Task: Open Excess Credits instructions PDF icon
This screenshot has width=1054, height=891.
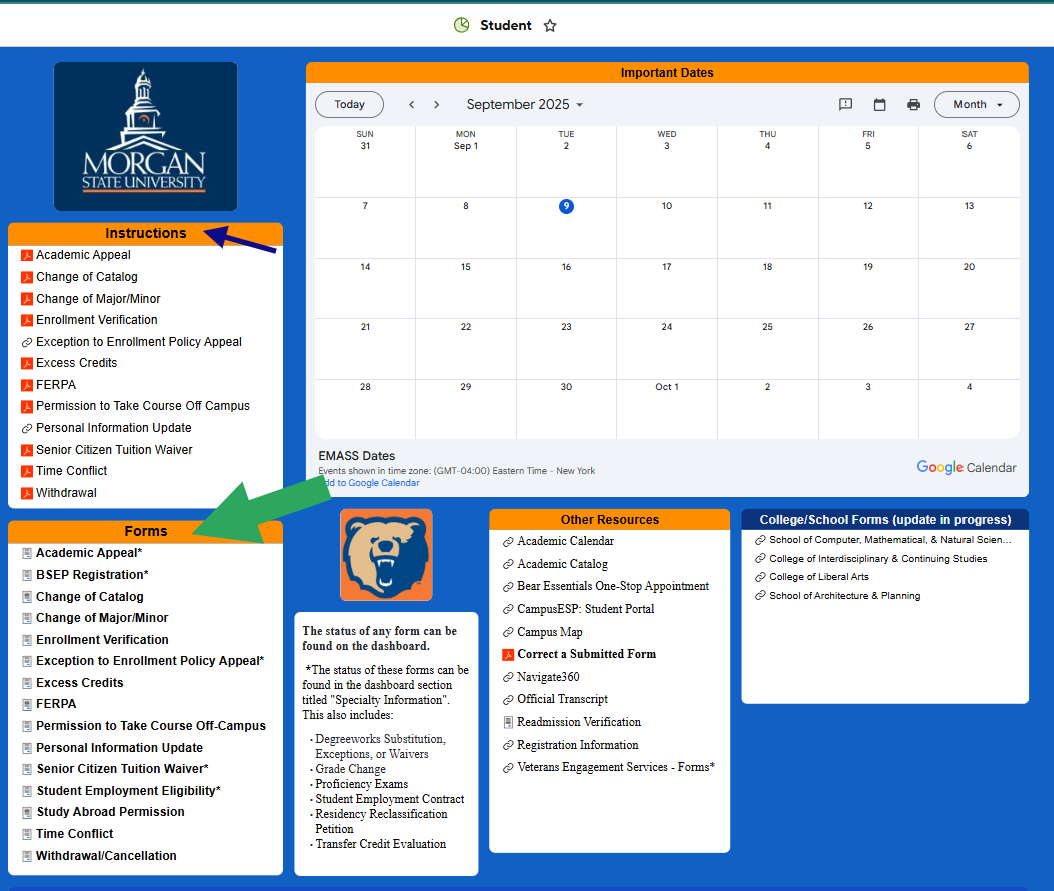Action: click(27, 363)
